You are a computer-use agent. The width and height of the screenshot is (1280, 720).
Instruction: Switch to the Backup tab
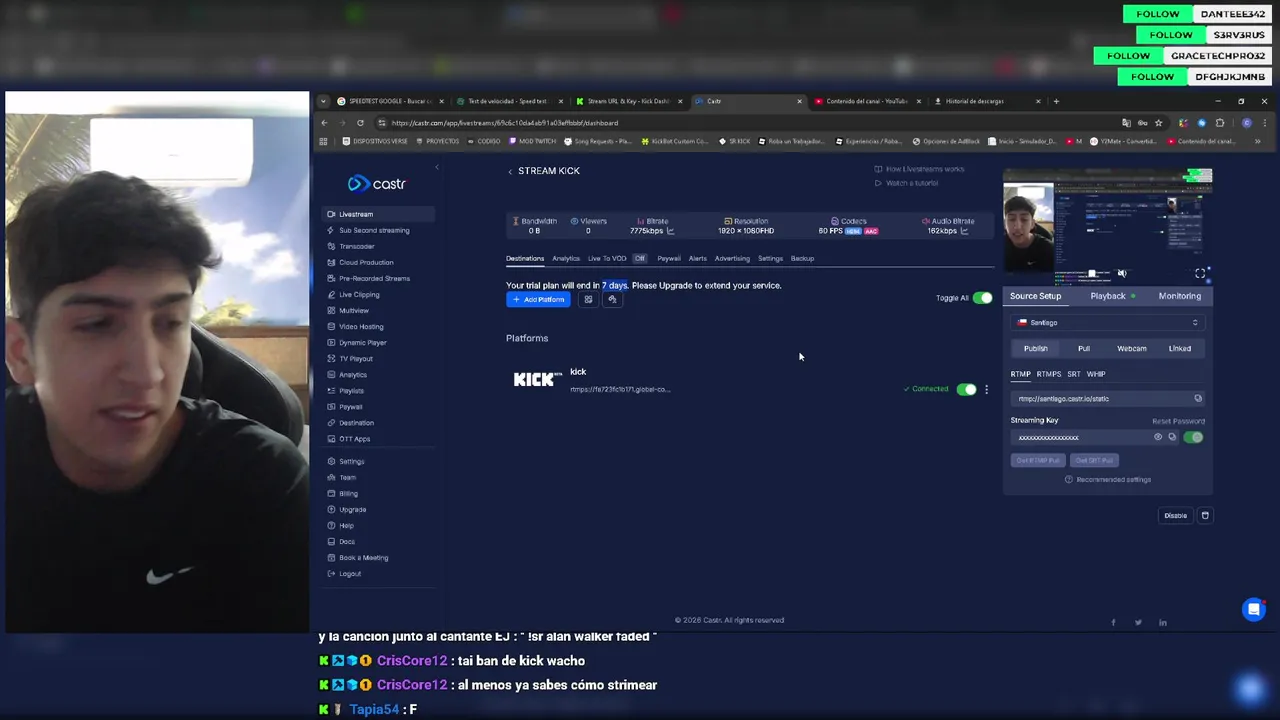tap(802, 258)
